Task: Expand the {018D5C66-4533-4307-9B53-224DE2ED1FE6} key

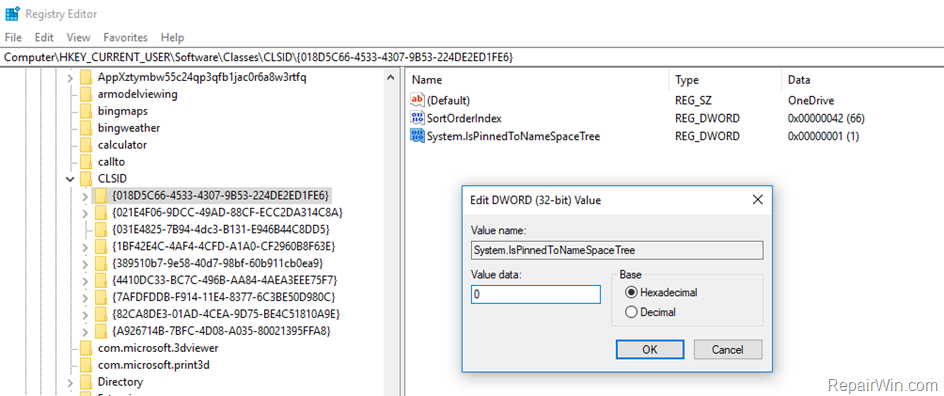Action: point(85,196)
